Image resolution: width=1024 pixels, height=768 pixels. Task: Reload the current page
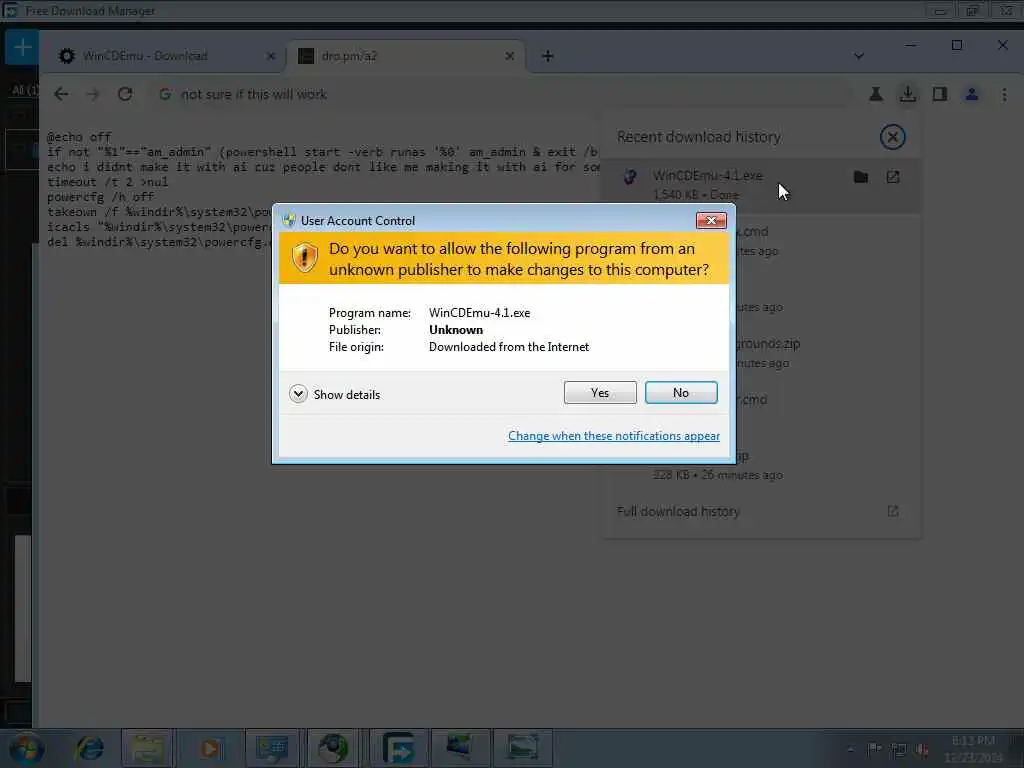coord(125,94)
